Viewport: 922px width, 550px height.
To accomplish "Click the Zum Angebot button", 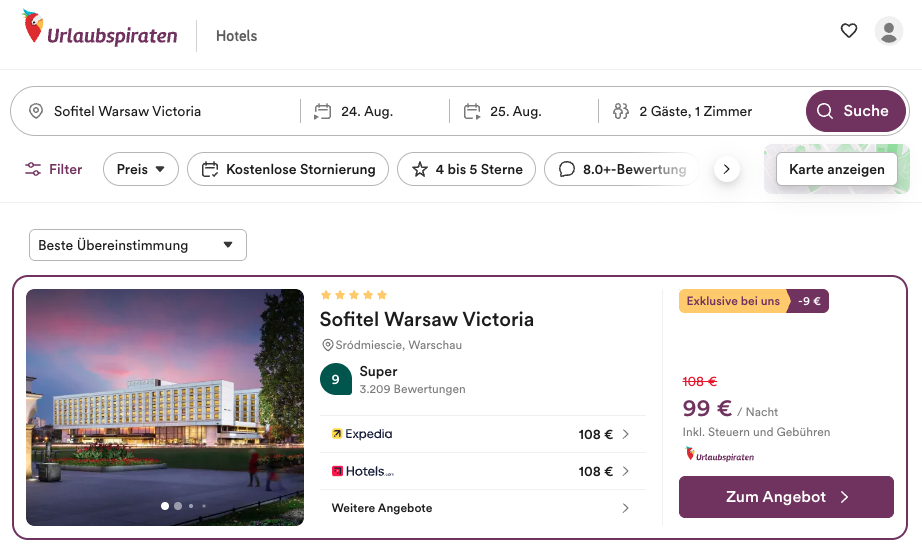I will tap(786, 497).
